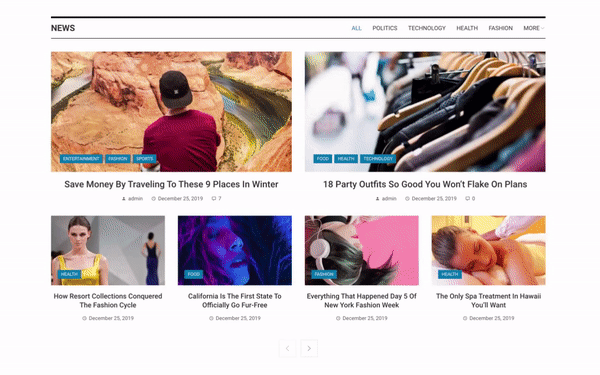The height and width of the screenshot is (375, 600).
Task: Click comment count 0 on party outfits post
Action: [x=470, y=199]
